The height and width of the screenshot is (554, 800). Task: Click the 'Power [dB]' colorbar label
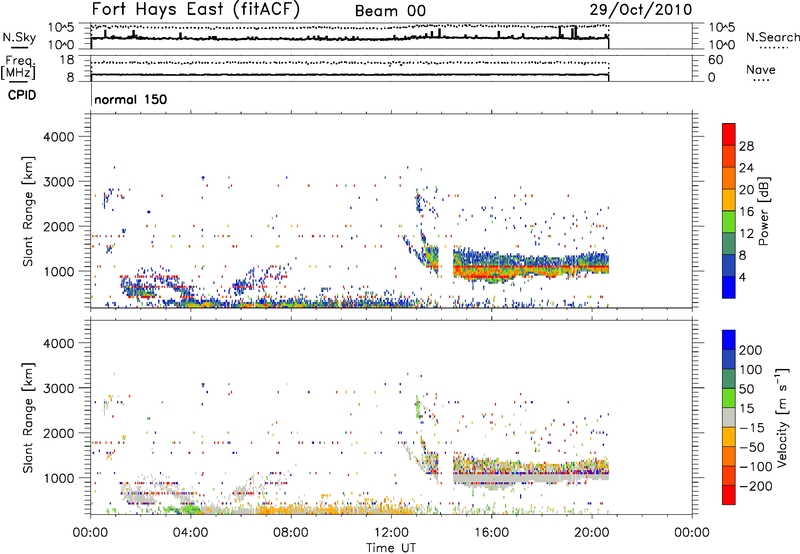(x=763, y=211)
